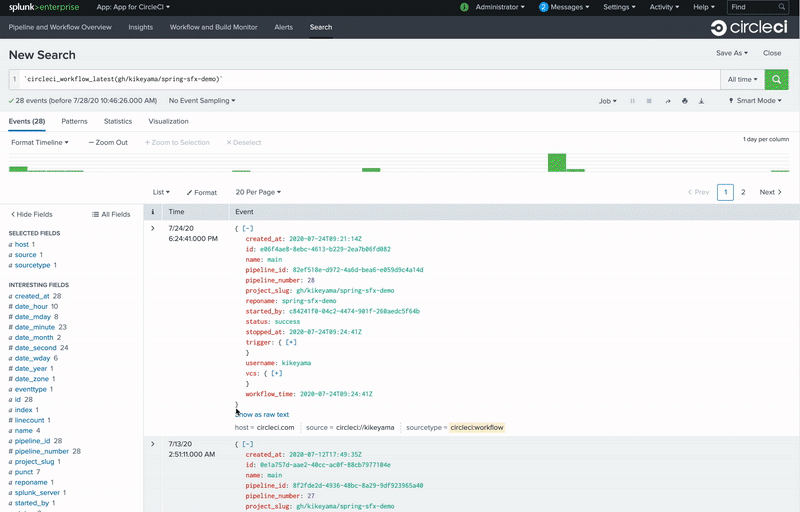Image resolution: width=800 pixels, height=512 pixels.
Task: Open the Activity menu
Action: (664, 7)
